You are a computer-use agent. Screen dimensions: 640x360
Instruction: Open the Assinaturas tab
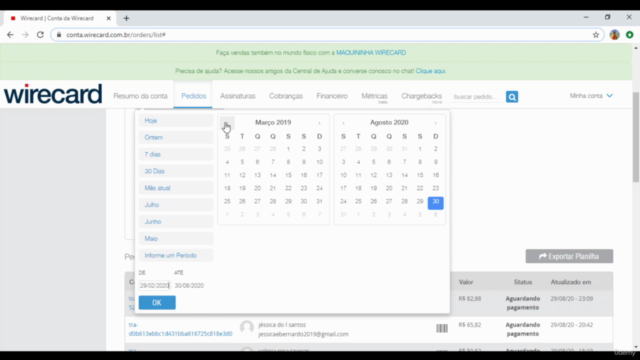238,96
